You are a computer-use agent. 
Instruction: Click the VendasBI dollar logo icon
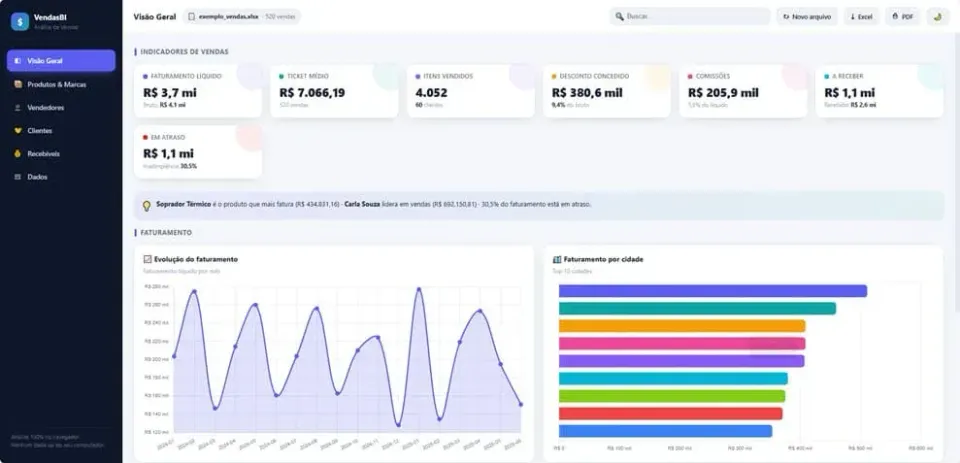pyautogui.click(x=20, y=21)
